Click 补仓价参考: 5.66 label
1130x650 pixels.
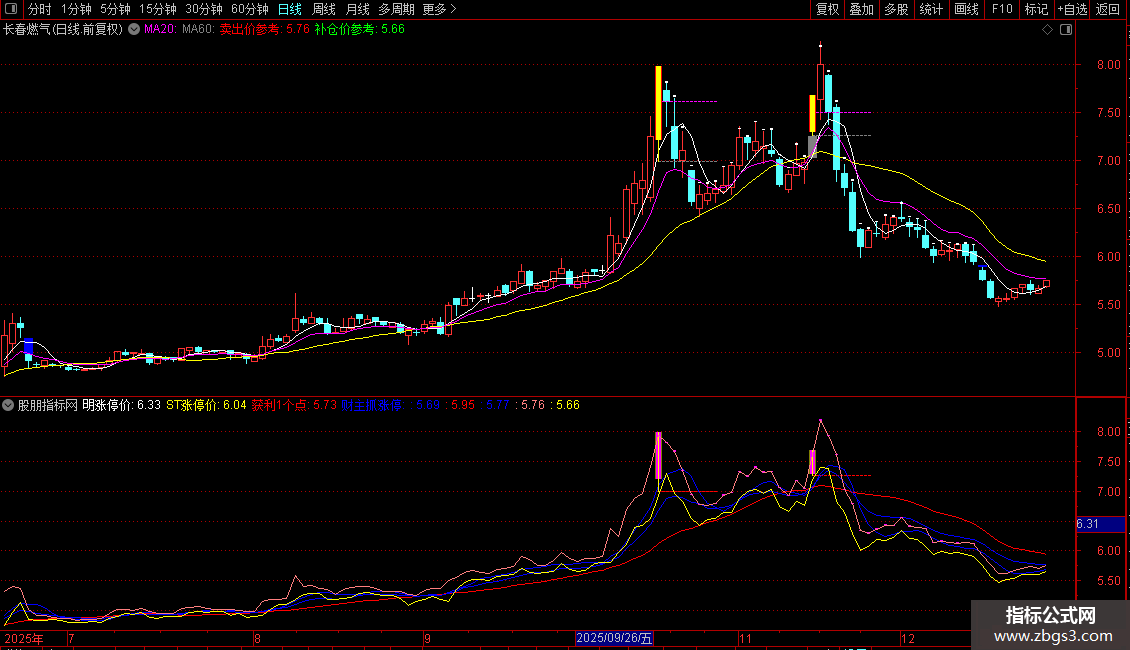(360, 30)
